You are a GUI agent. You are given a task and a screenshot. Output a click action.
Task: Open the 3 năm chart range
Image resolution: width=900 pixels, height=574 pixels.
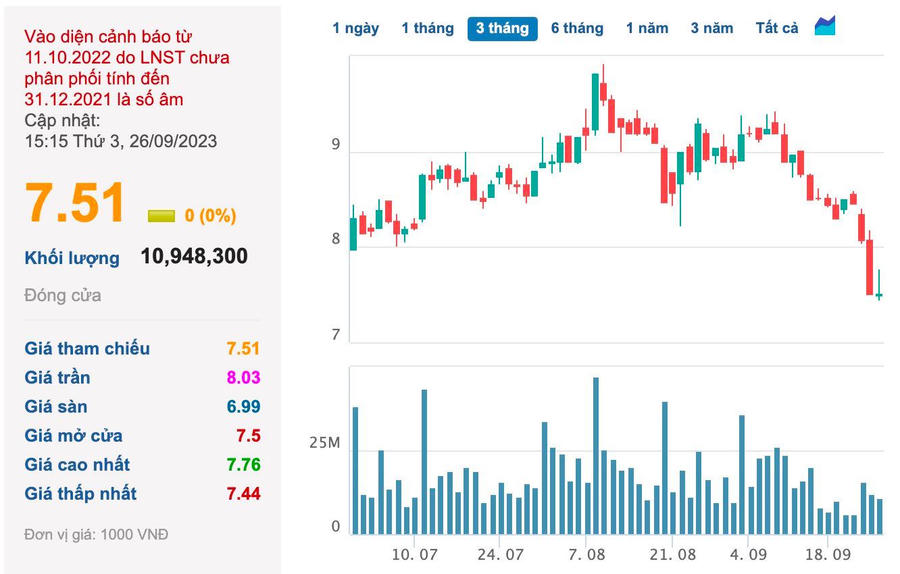pyautogui.click(x=711, y=28)
